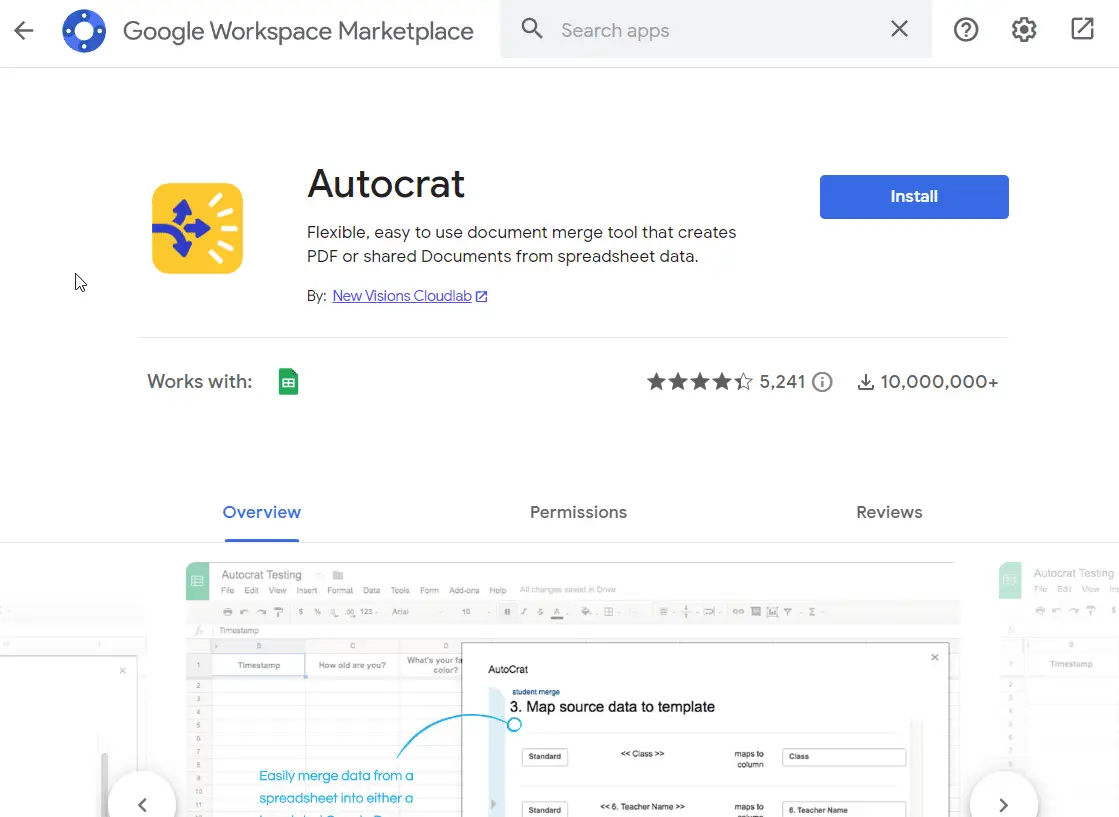This screenshot has width=1119, height=817.
Task: Open the settings gear icon
Action: point(1023,30)
